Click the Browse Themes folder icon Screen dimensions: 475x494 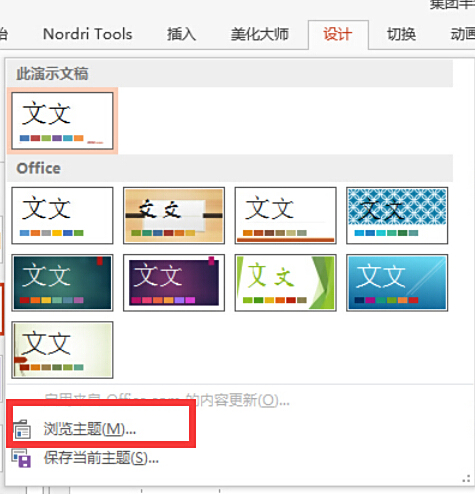click(x=22, y=429)
